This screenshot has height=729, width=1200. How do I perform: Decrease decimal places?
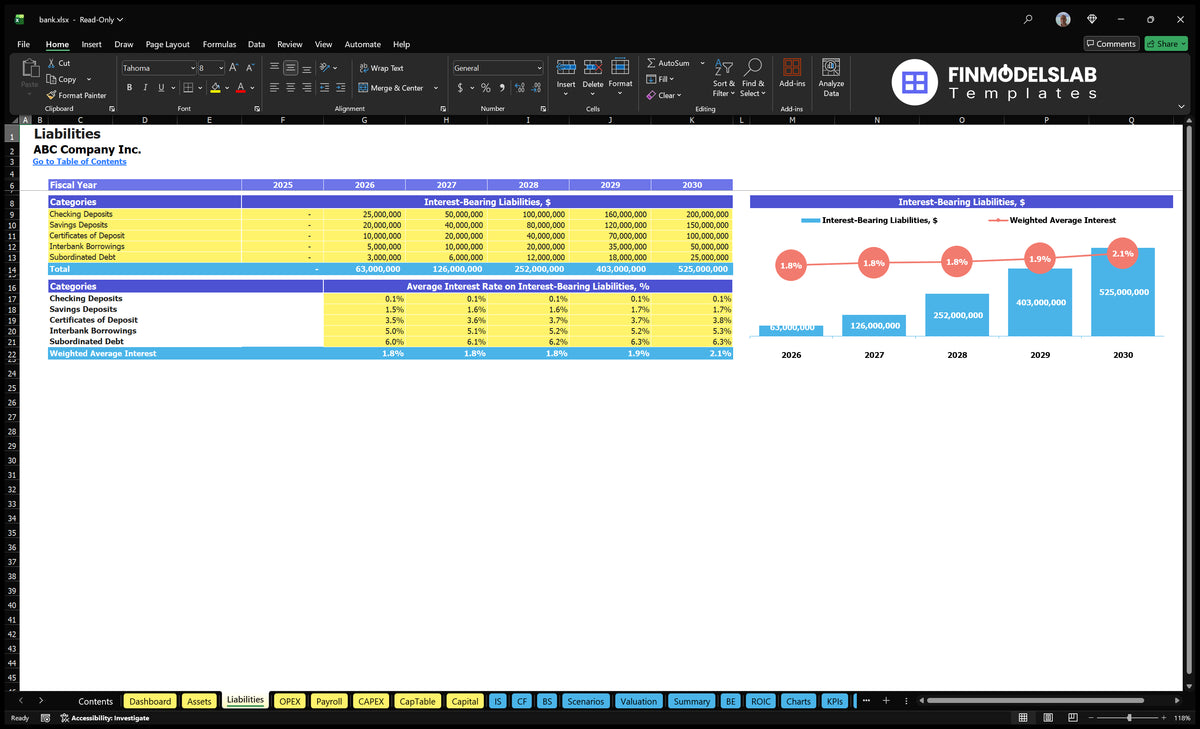(536, 88)
